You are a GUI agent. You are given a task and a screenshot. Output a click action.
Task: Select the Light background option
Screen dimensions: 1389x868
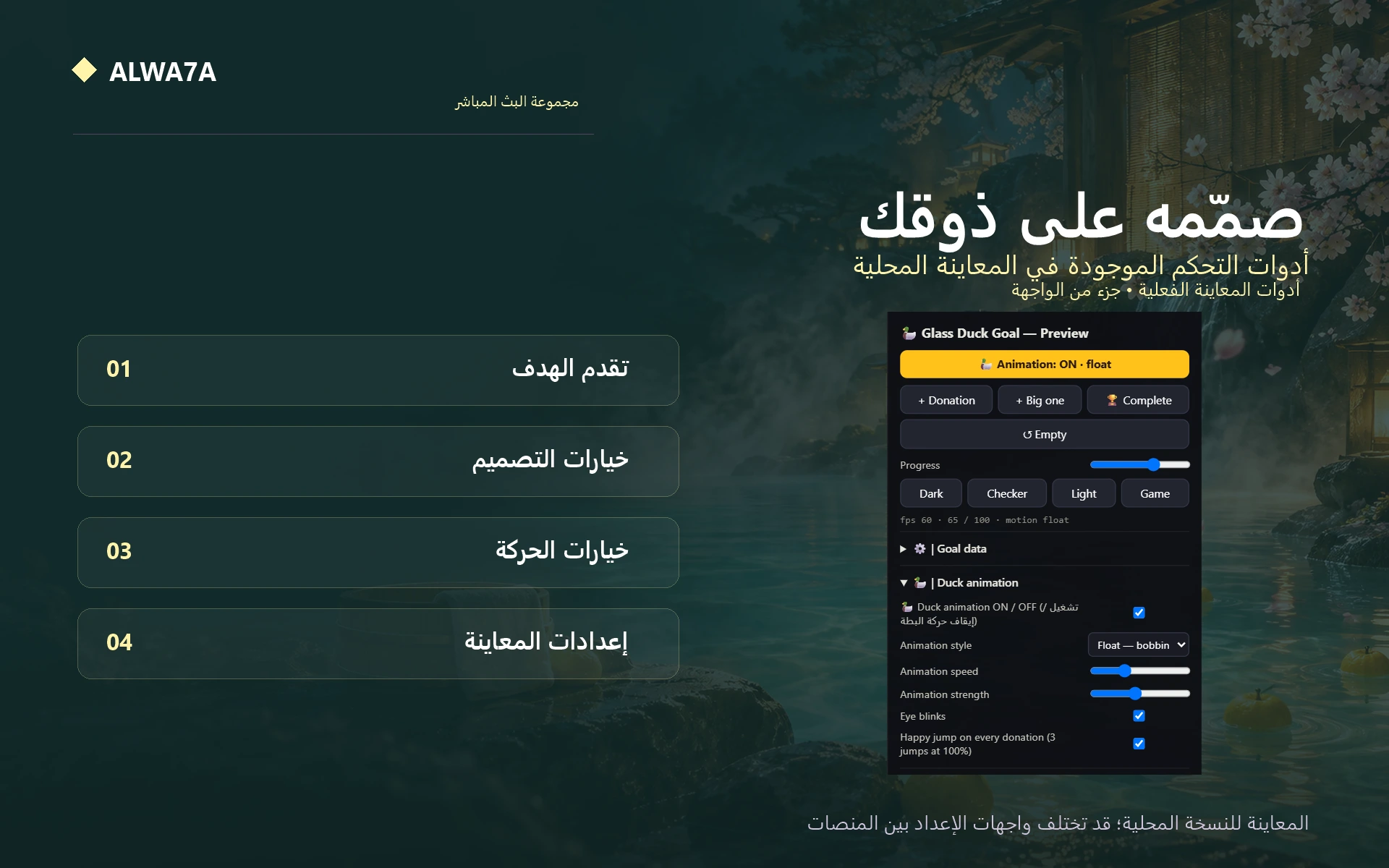(x=1084, y=493)
